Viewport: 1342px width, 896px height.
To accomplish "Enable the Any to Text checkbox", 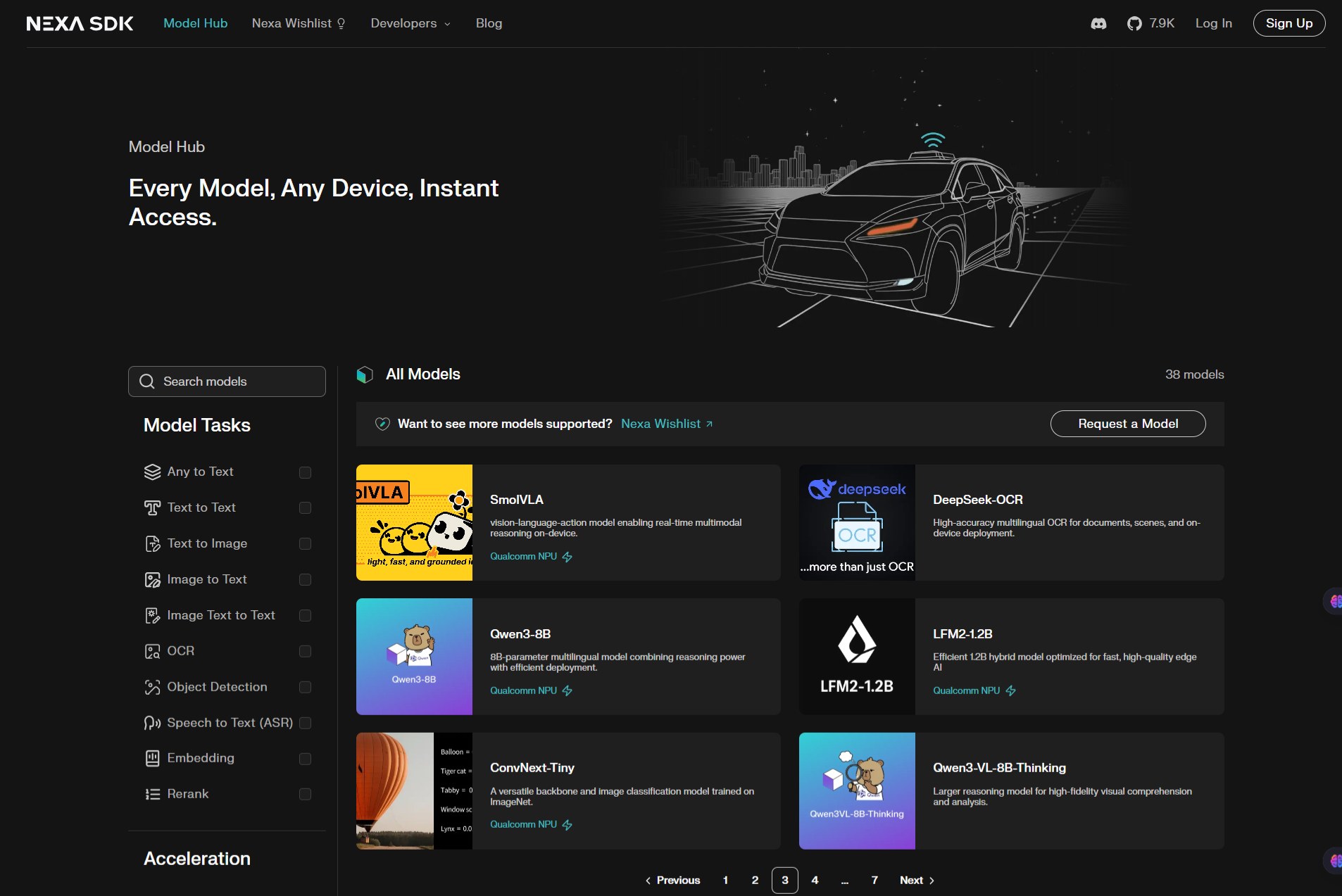I will pyautogui.click(x=305, y=472).
